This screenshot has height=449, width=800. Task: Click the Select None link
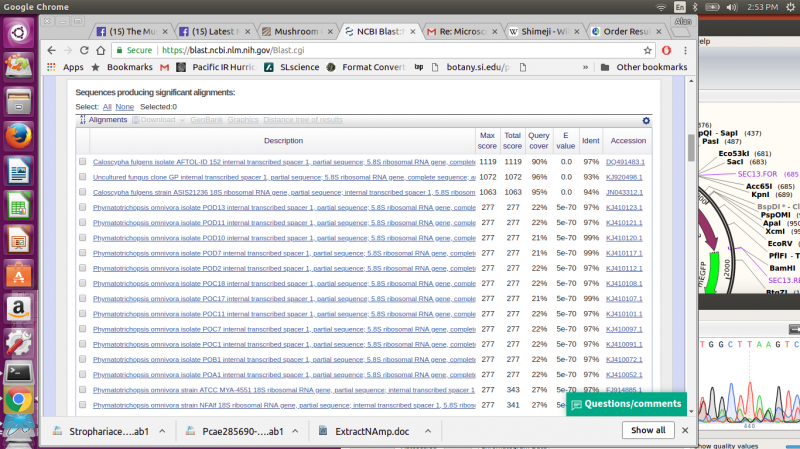[x=124, y=107]
